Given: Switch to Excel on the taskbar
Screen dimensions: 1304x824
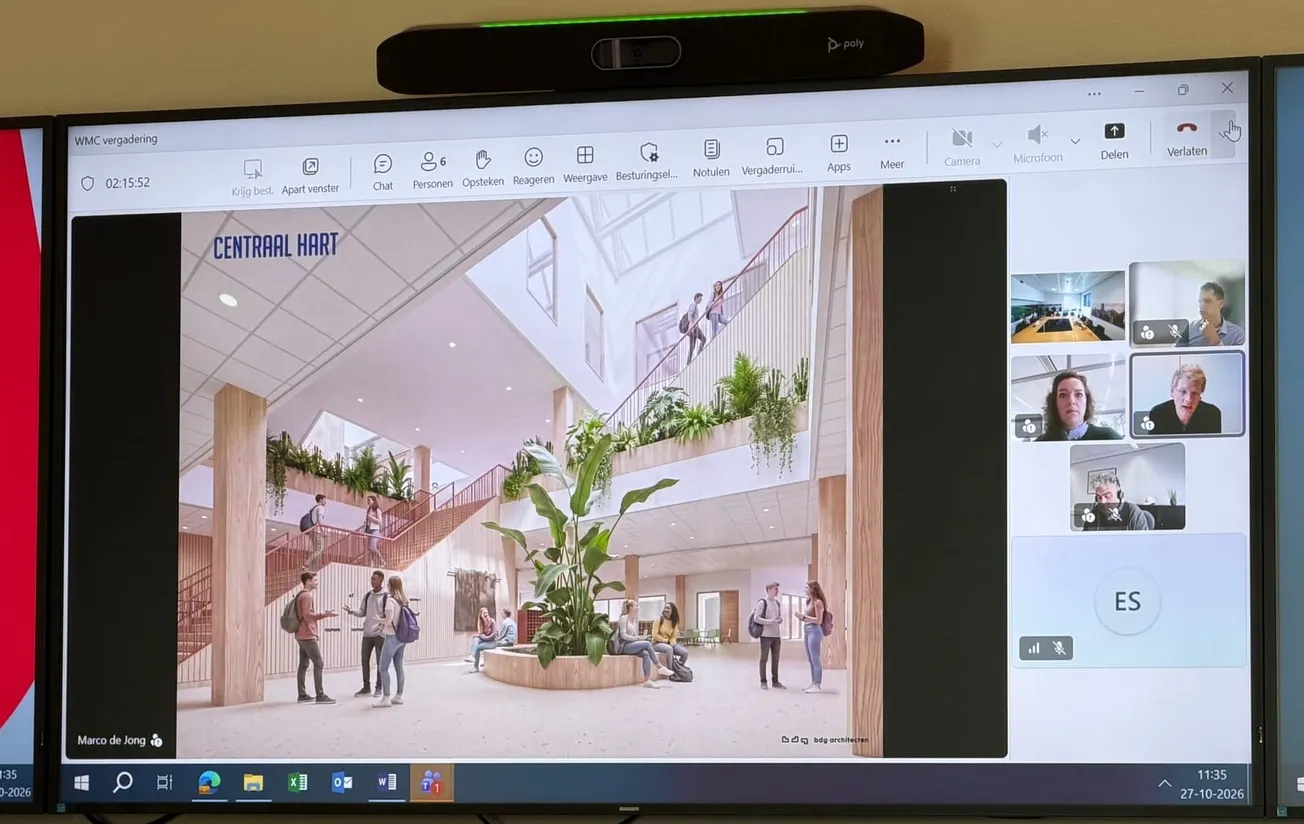Looking at the screenshot, I should [297, 783].
